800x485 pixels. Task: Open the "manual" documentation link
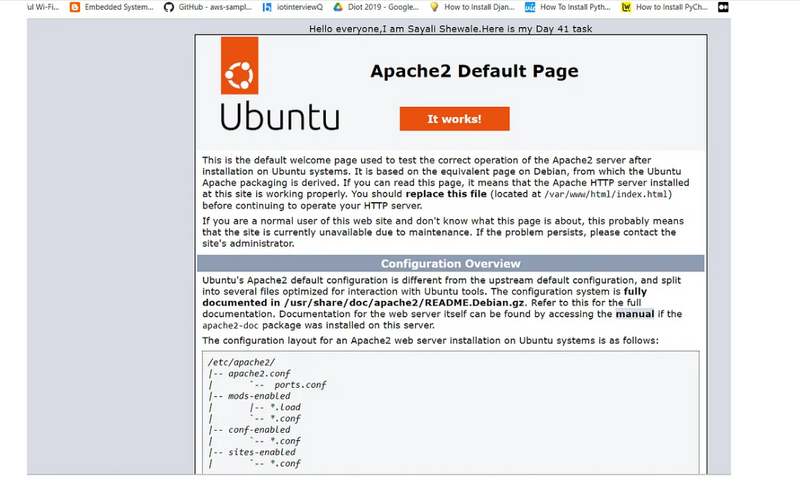click(x=634, y=314)
